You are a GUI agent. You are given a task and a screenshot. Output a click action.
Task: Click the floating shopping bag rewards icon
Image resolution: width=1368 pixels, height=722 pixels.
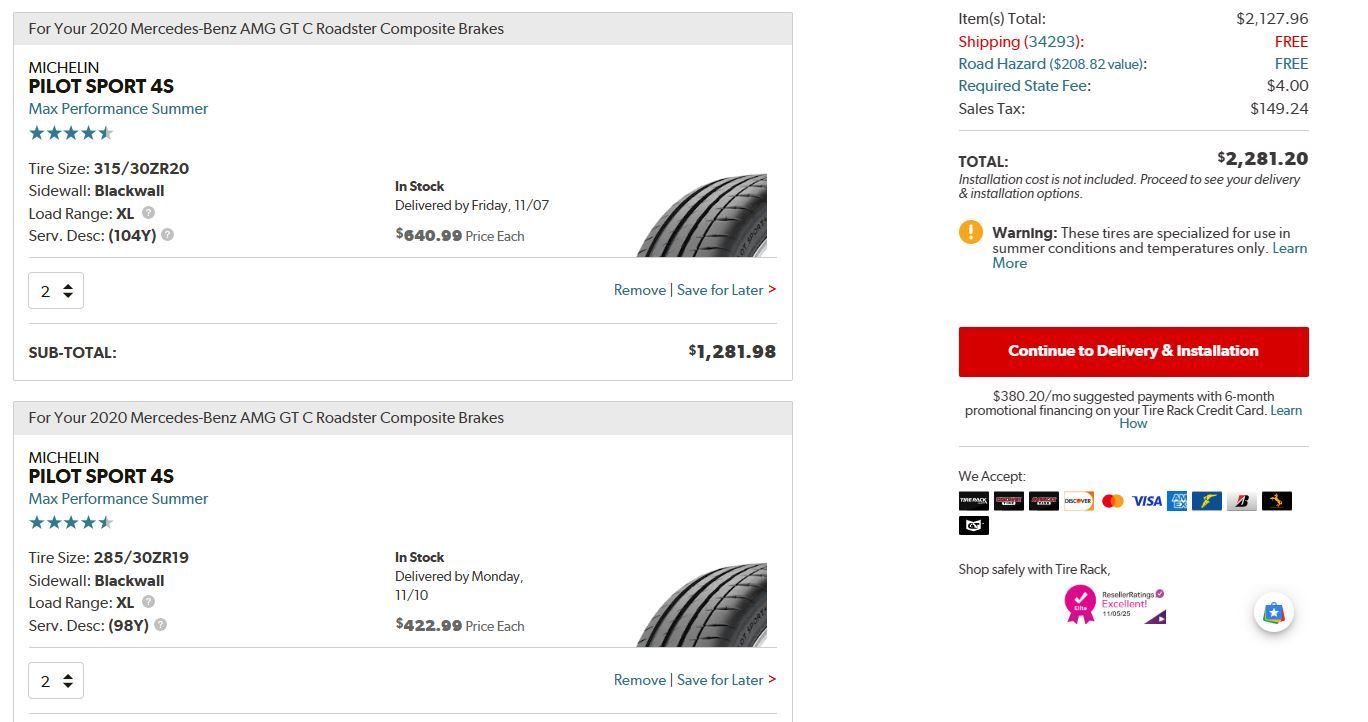(x=1273, y=613)
